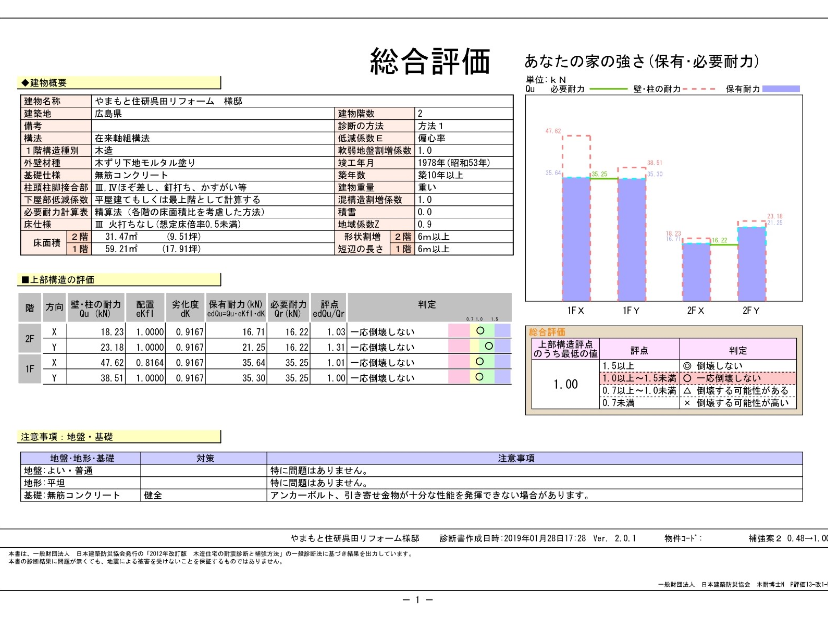Click the blue 保有耐力 legend swatch

(781, 89)
